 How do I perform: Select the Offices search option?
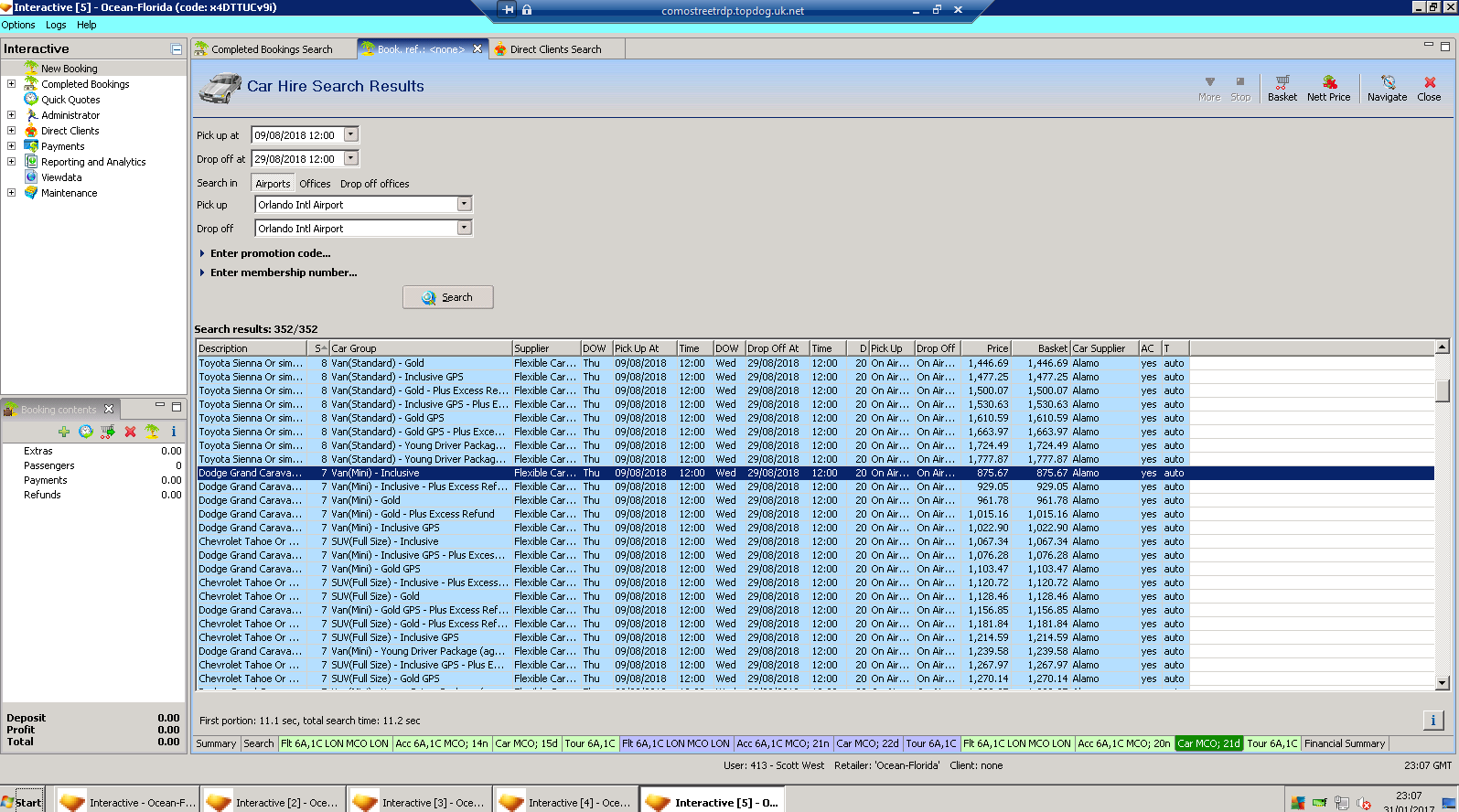(315, 184)
